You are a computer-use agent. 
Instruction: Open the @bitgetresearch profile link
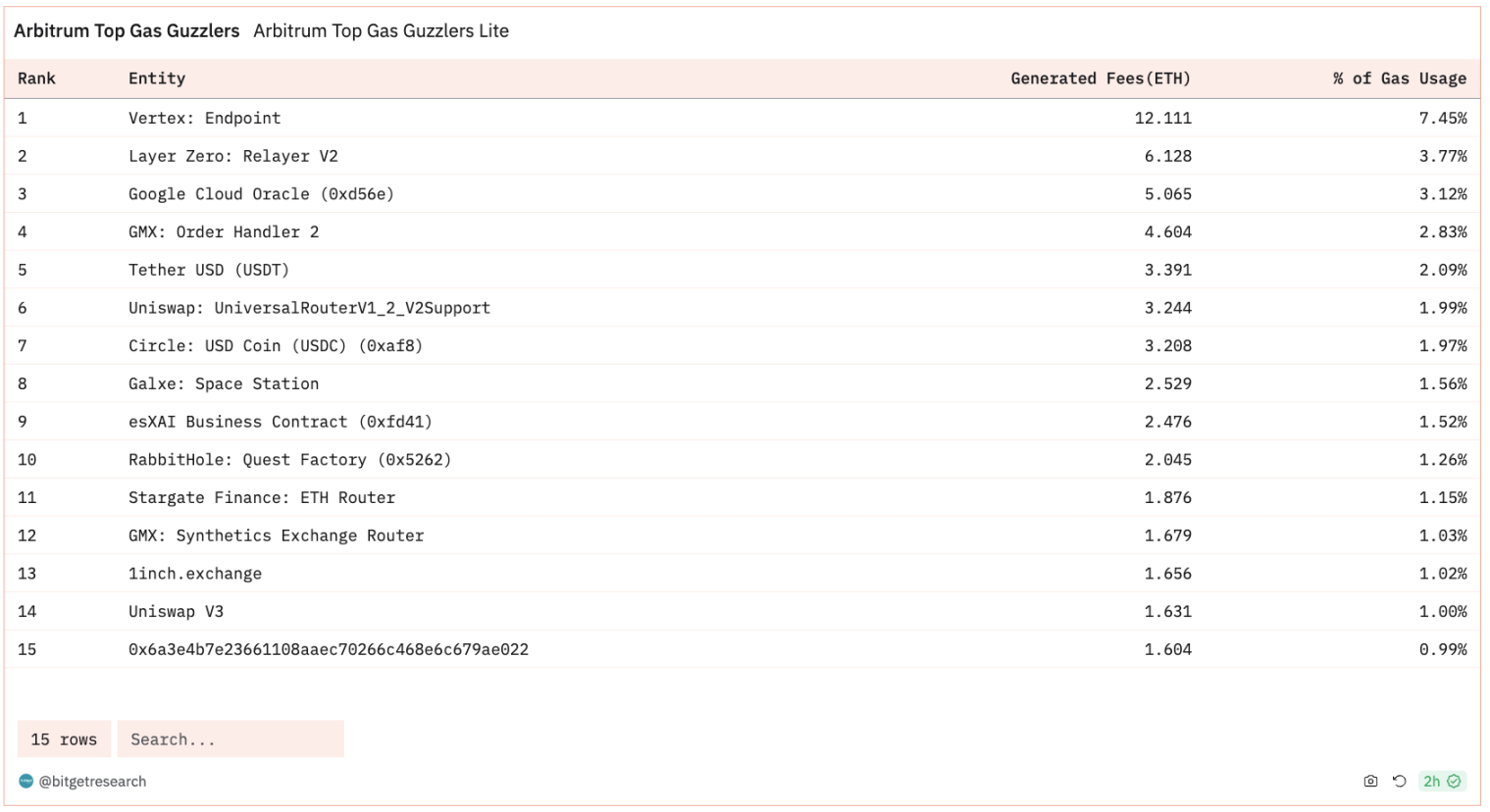pos(92,782)
